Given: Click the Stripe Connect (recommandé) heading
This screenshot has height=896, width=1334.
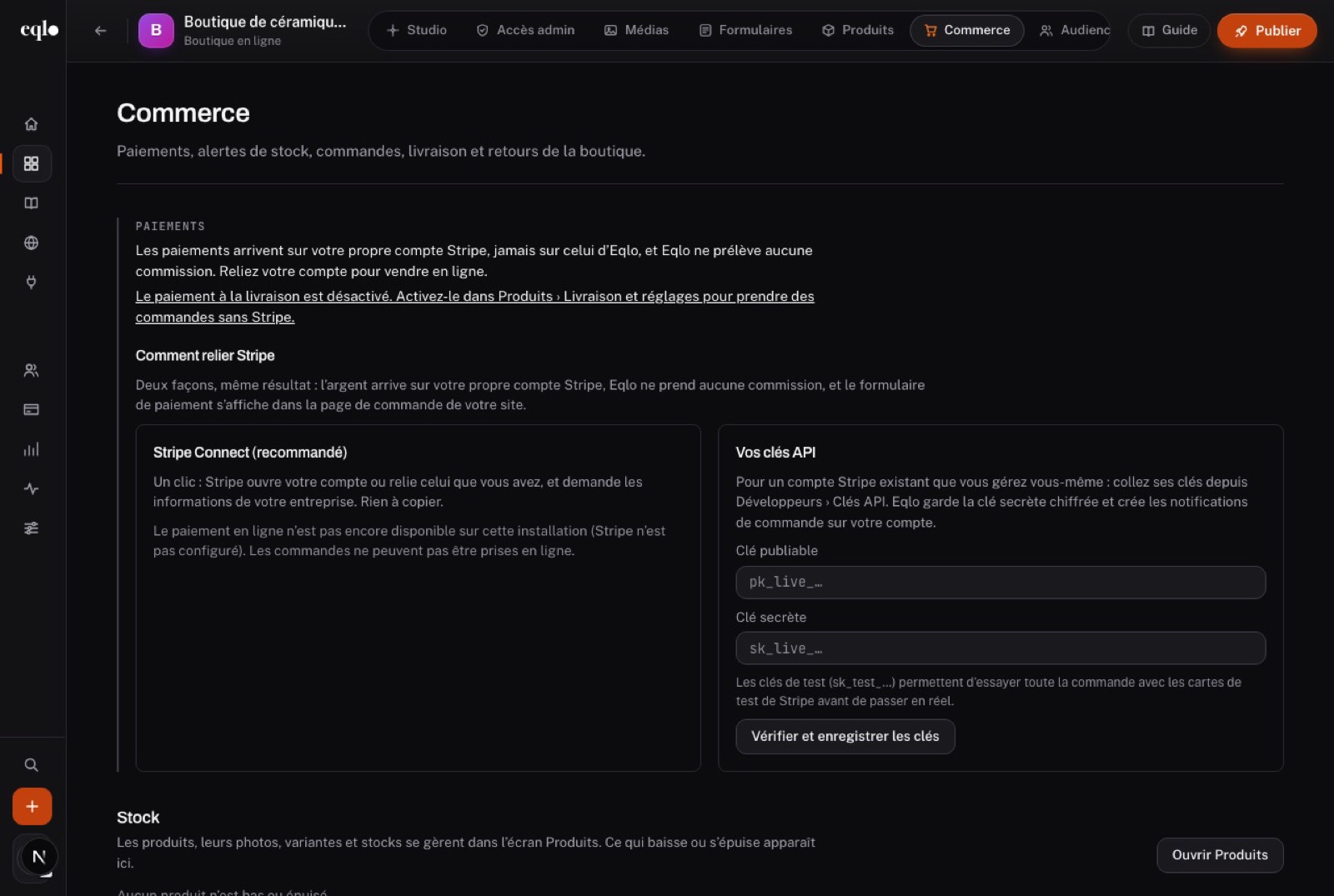Looking at the screenshot, I should pos(250,453).
